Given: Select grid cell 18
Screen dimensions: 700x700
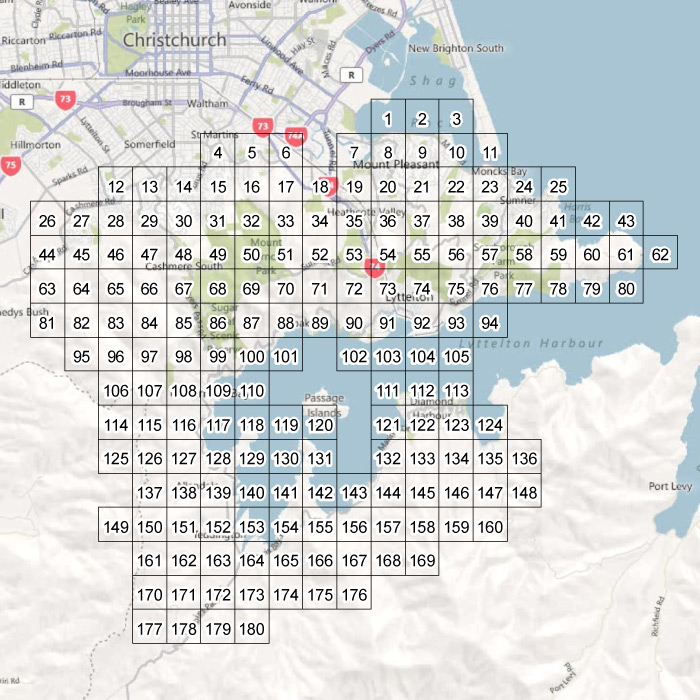Looking at the screenshot, I should [x=320, y=184].
